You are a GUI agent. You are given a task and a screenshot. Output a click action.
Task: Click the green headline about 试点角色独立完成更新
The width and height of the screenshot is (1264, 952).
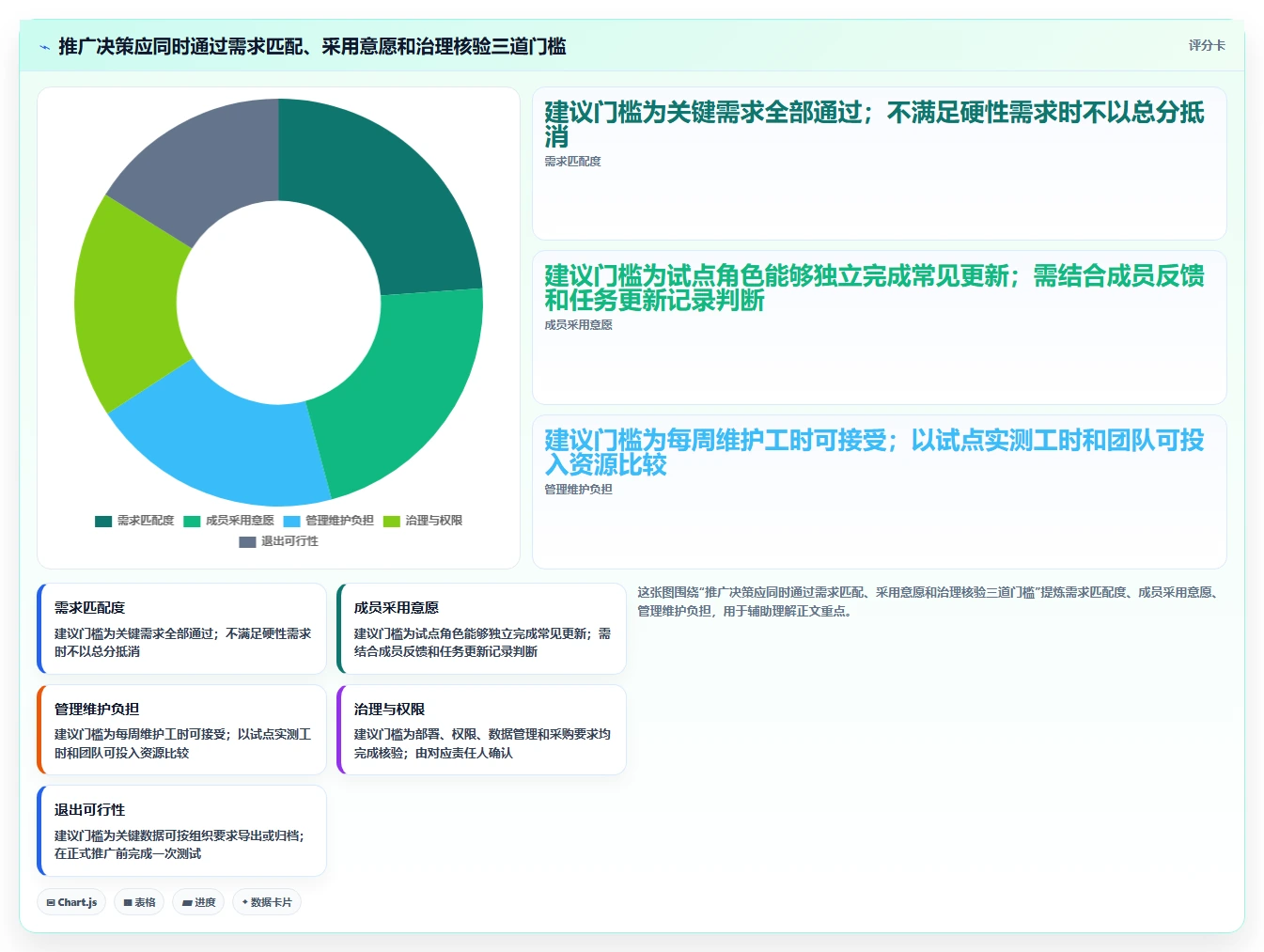[874, 288]
